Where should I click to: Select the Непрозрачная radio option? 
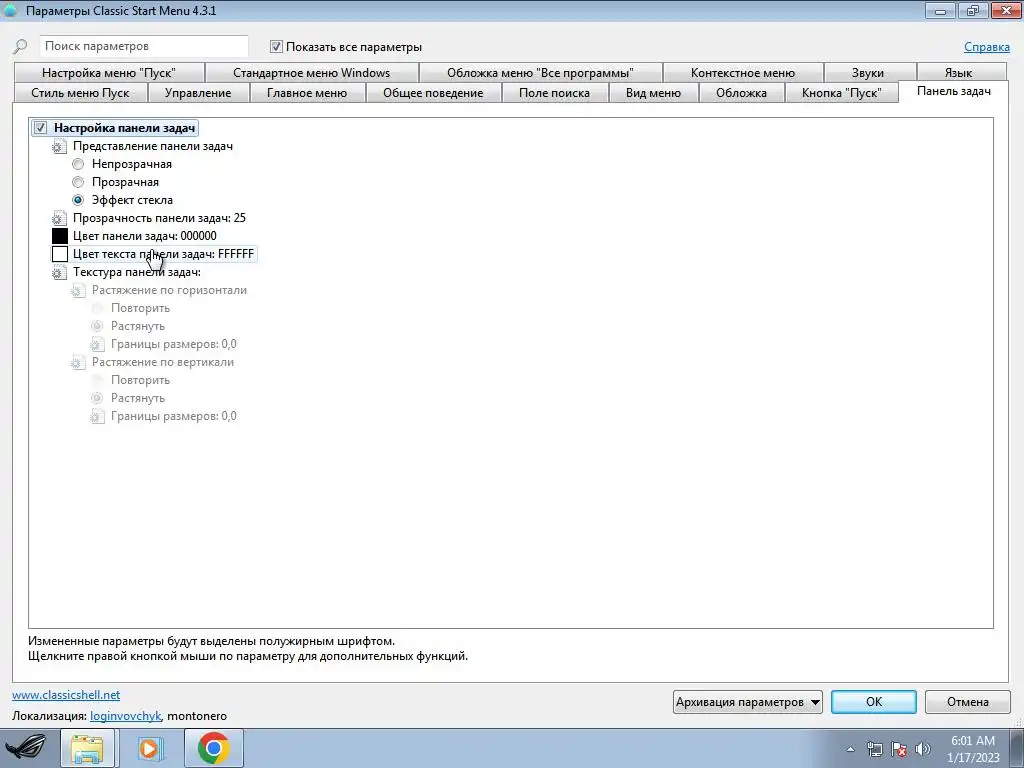(x=78, y=164)
